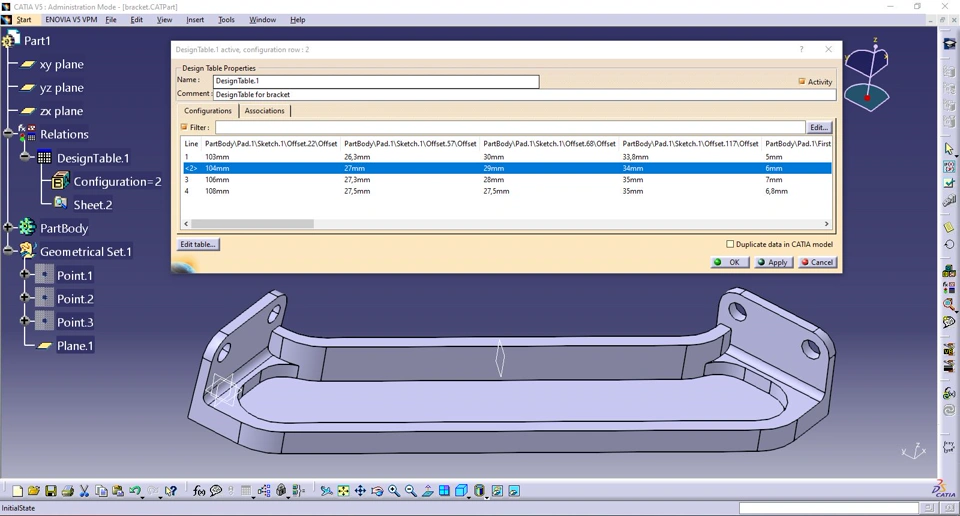Expand the Point.3 tree node
The height and width of the screenshot is (516, 960).
point(24,321)
